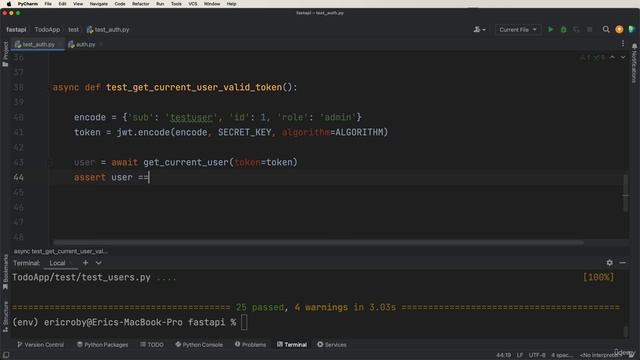
Task: Open the inspections widget showing warning counts
Action: point(592,58)
